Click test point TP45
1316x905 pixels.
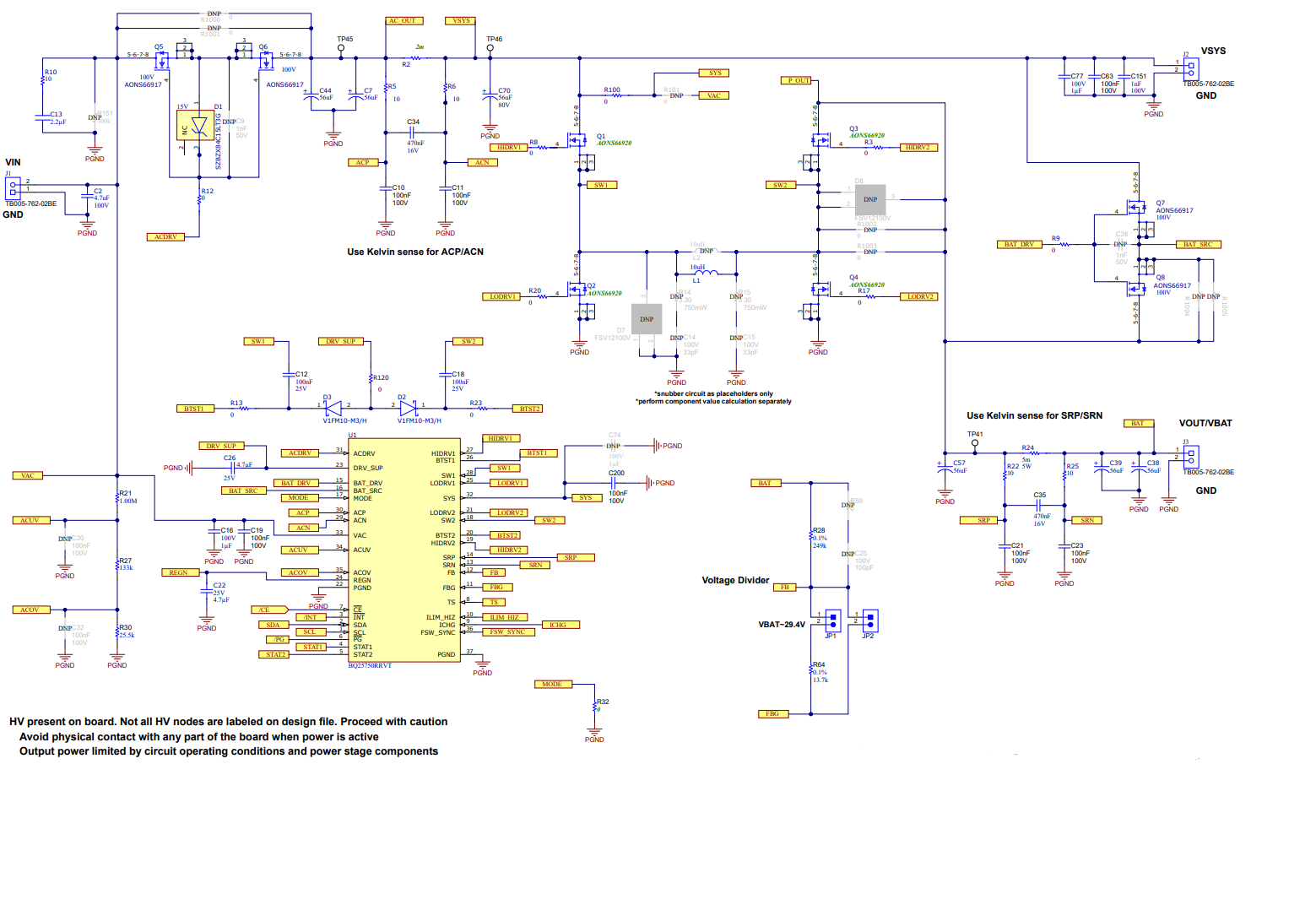(x=341, y=49)
